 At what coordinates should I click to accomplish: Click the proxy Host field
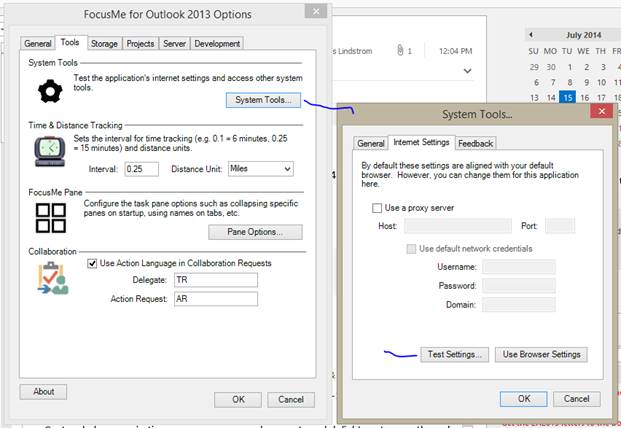pyautogui.click(x=458, y=226)
